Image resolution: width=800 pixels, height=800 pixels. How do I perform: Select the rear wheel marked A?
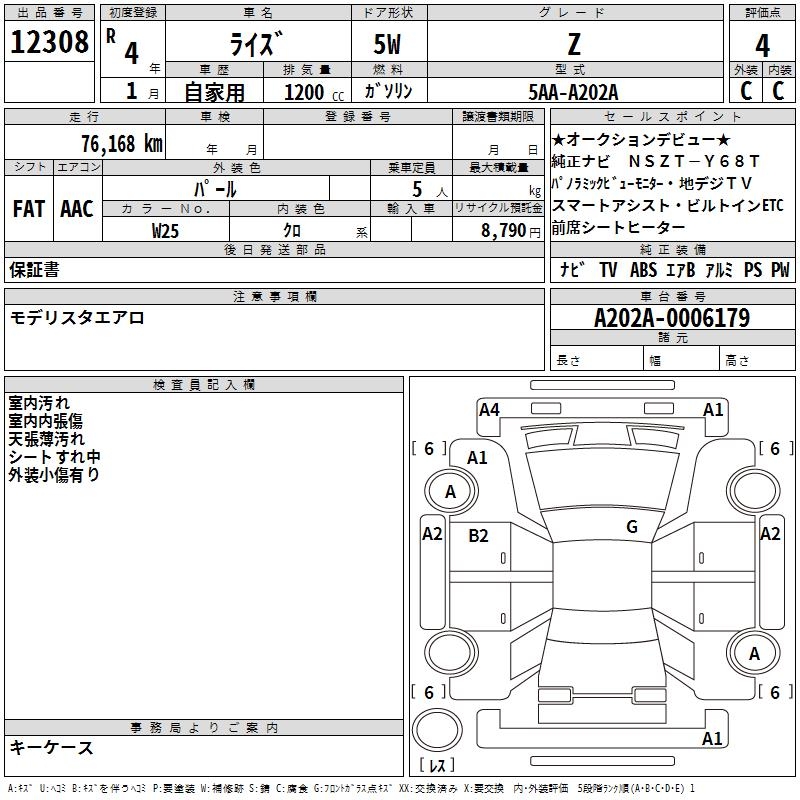pos(754,653)
